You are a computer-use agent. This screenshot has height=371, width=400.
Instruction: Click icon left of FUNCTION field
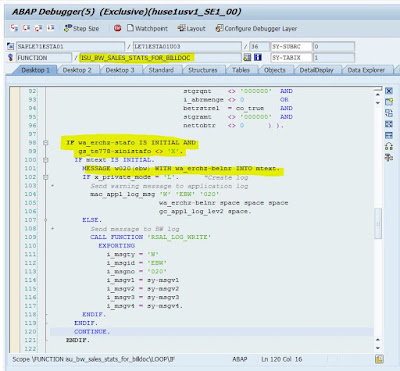click(10, 57)
